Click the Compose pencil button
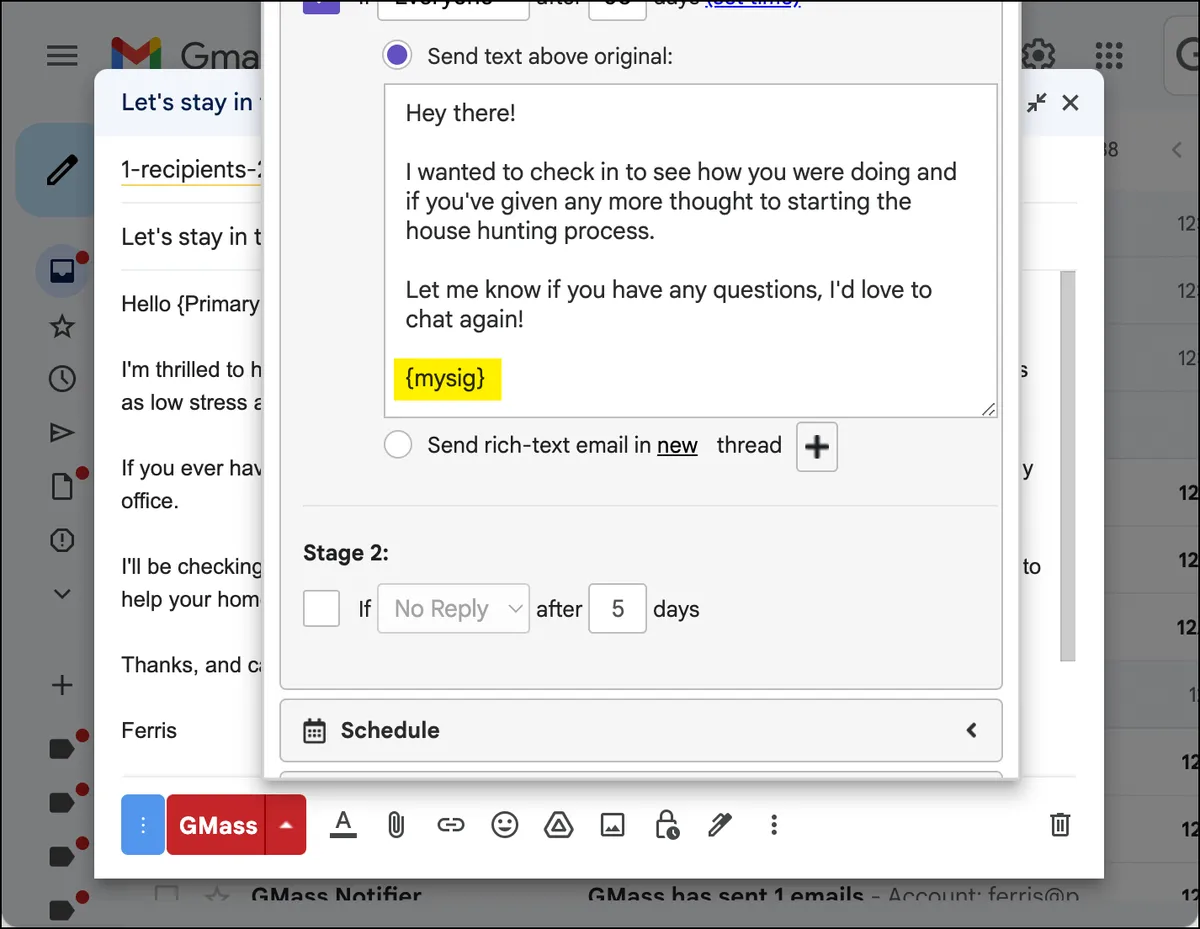This screenshot has height=929, width=1200. (61, 171)
